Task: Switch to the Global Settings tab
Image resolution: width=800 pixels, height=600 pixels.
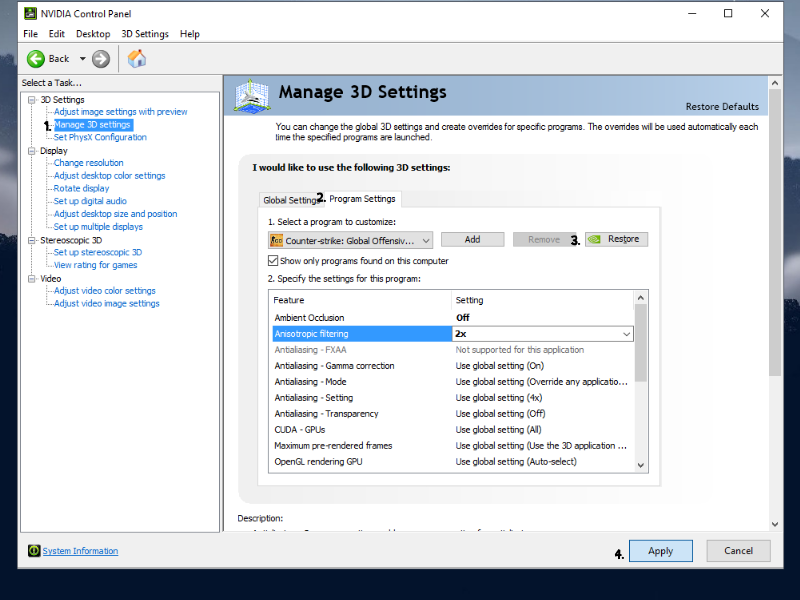Action: click(x=290, y=200)
